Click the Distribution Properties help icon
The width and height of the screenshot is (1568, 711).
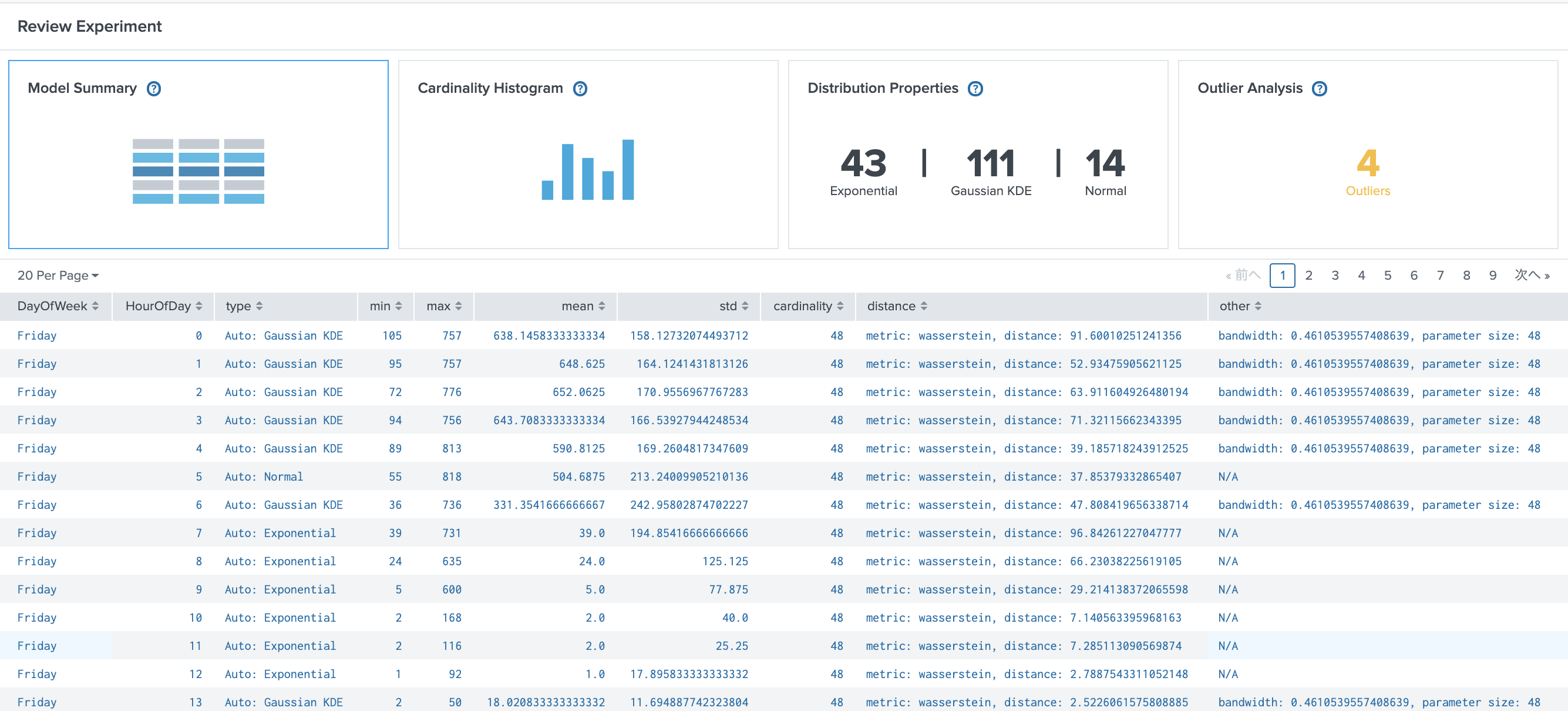pos(975,88)
